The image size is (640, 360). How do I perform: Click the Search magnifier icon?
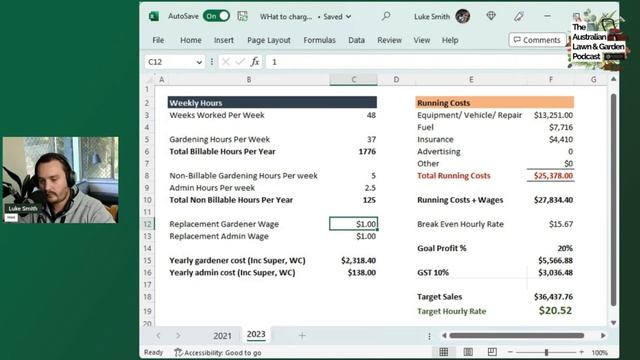pos(386,16)
